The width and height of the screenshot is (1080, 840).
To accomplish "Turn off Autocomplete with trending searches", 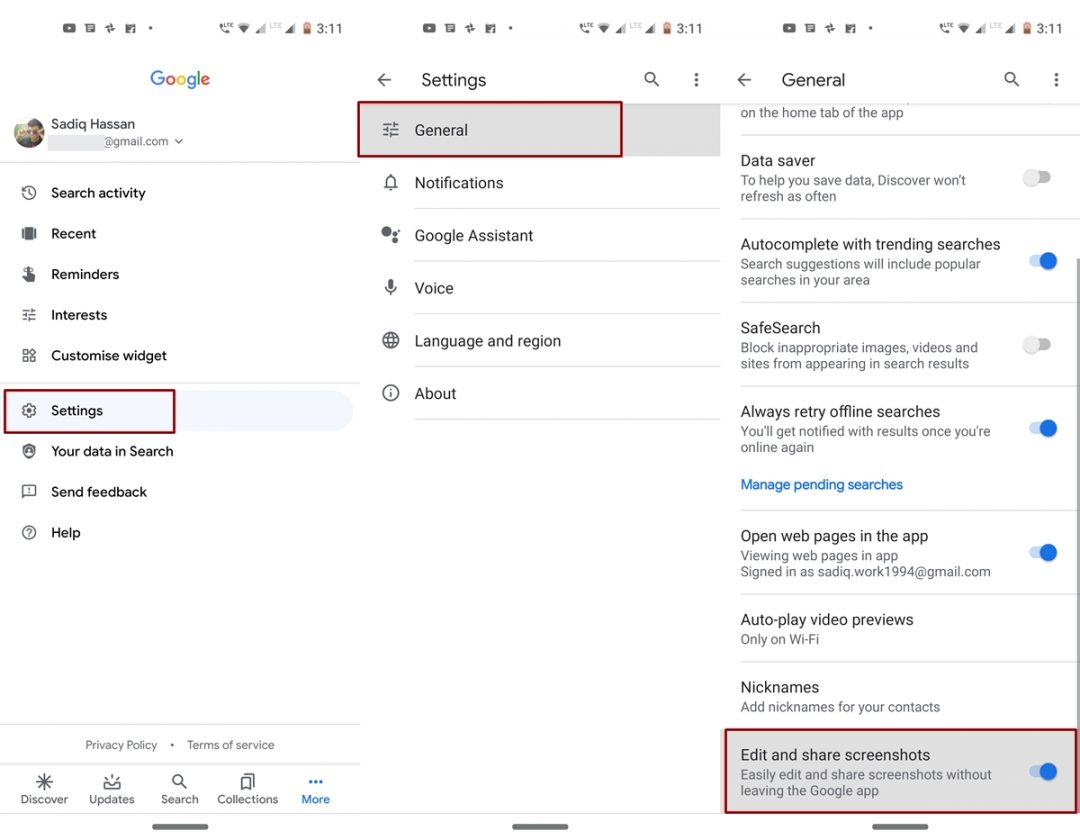I will (x=1043, y=261).
